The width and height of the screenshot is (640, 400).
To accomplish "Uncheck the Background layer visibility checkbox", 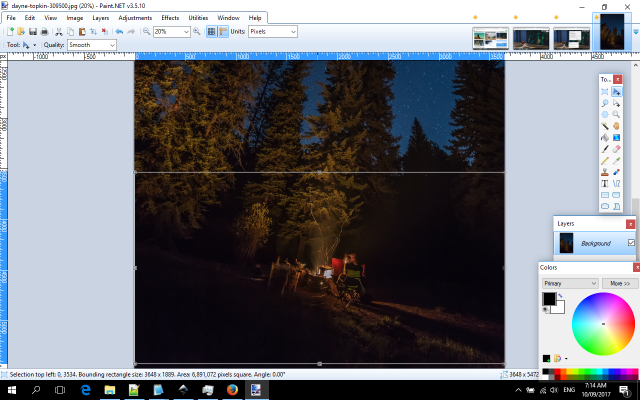I will point(631,243).
